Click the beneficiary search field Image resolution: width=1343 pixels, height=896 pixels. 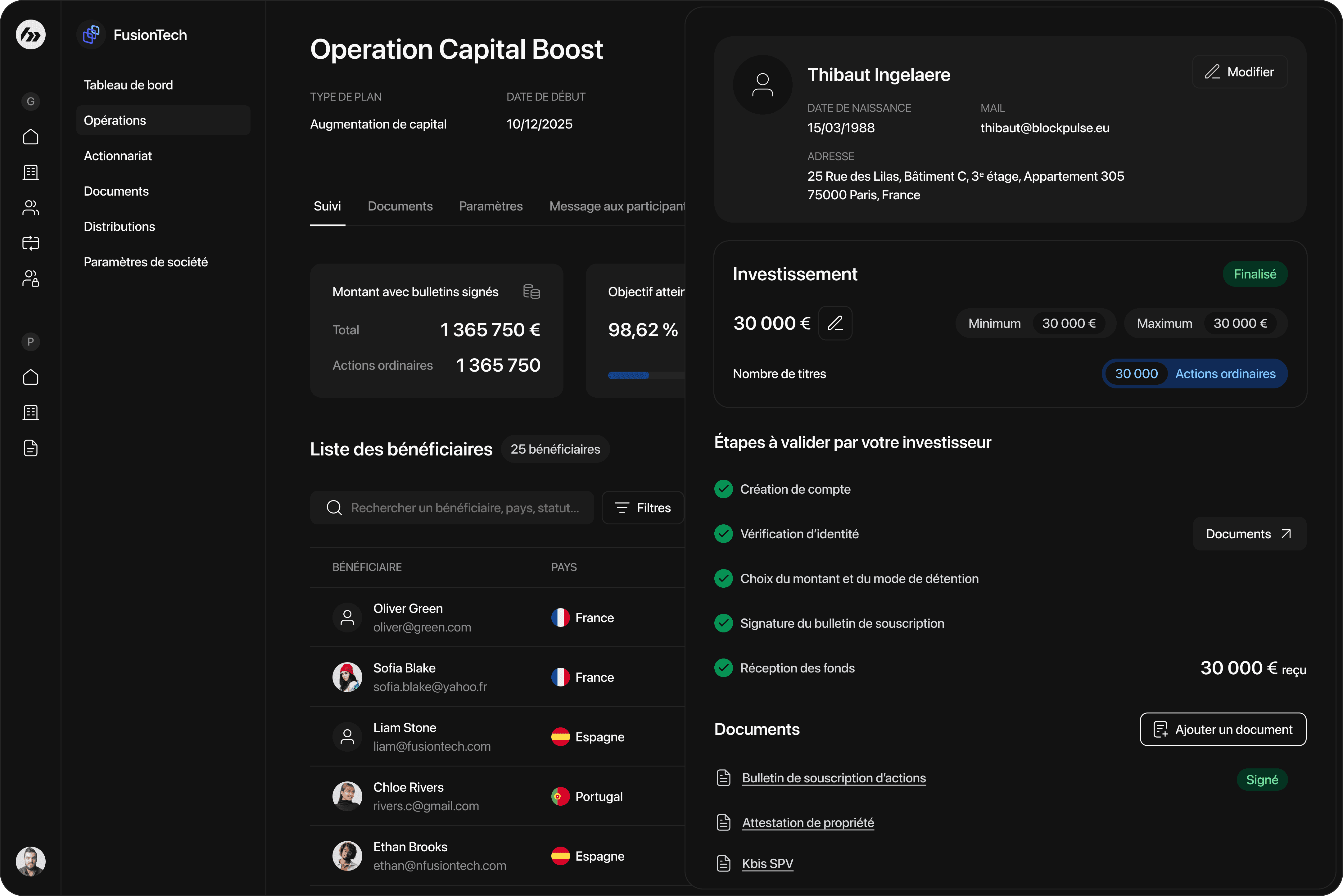pyautogui.click(x=464, y=508)
